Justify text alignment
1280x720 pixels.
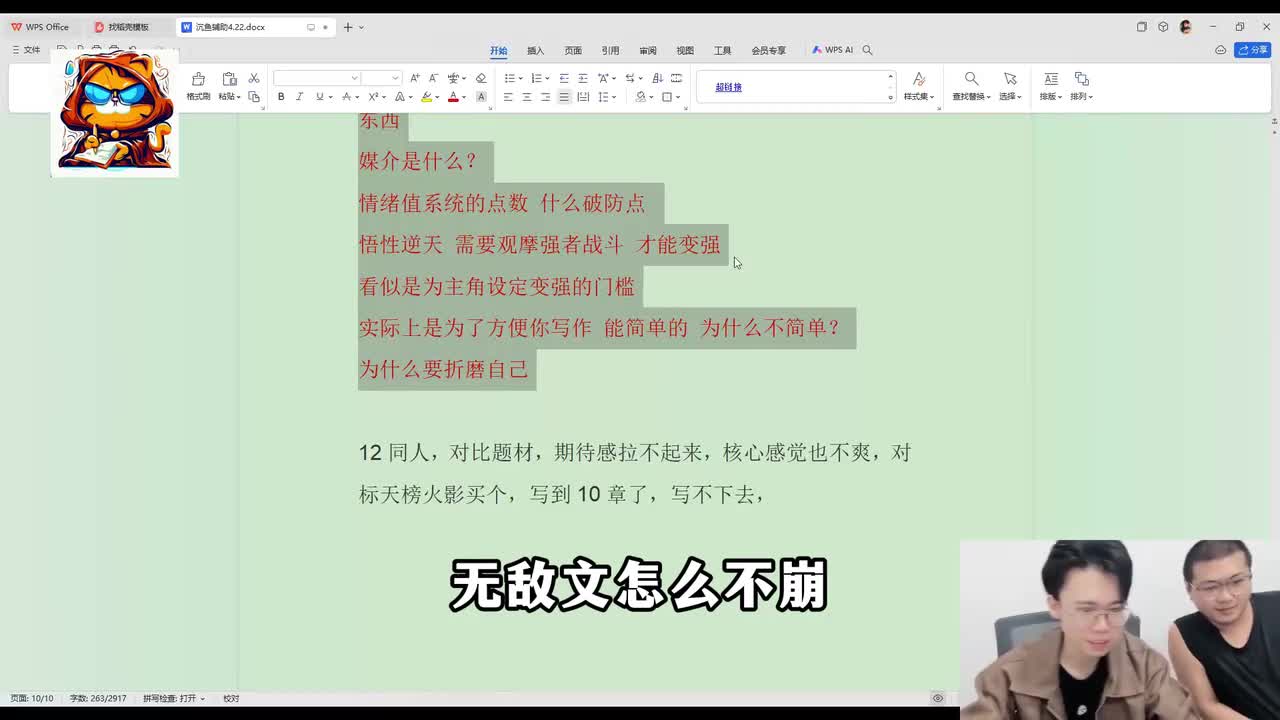click(x=564, y=97)
